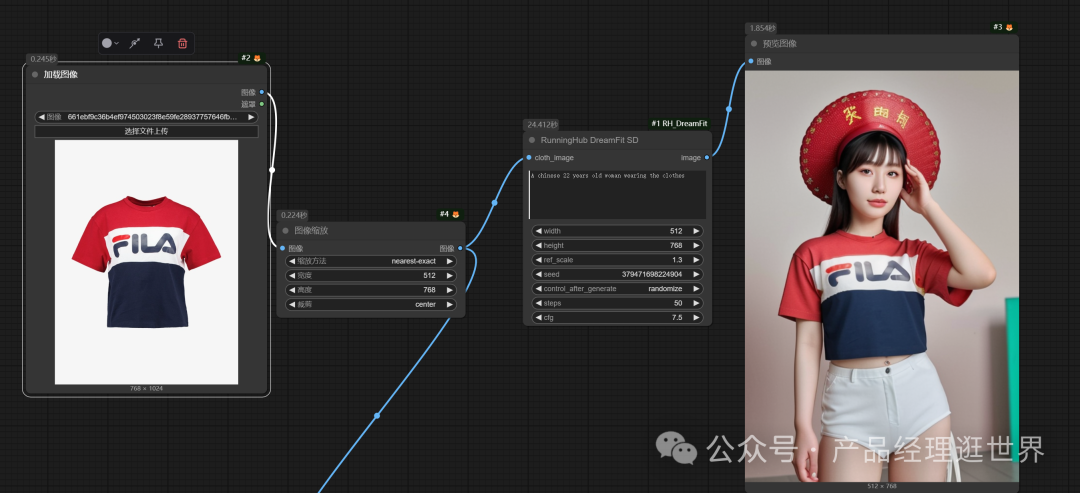Select the next image file with the right arrow
Image resolution: width=1080 pixels, height=493 pixels.
pos(251,117)
